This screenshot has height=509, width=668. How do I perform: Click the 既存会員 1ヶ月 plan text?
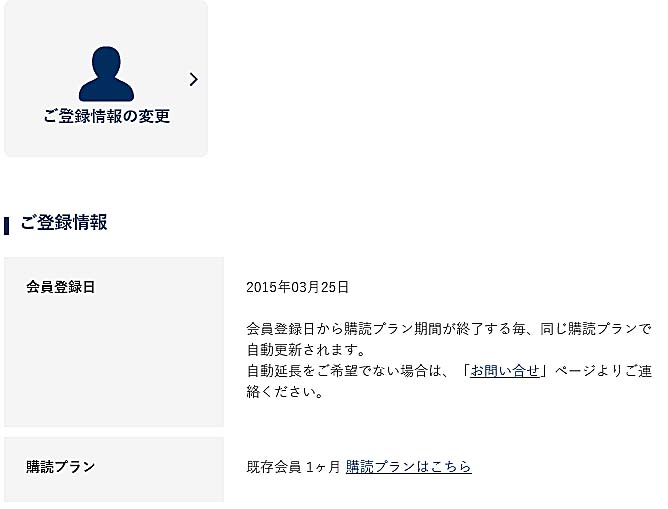tap(294, 467)
